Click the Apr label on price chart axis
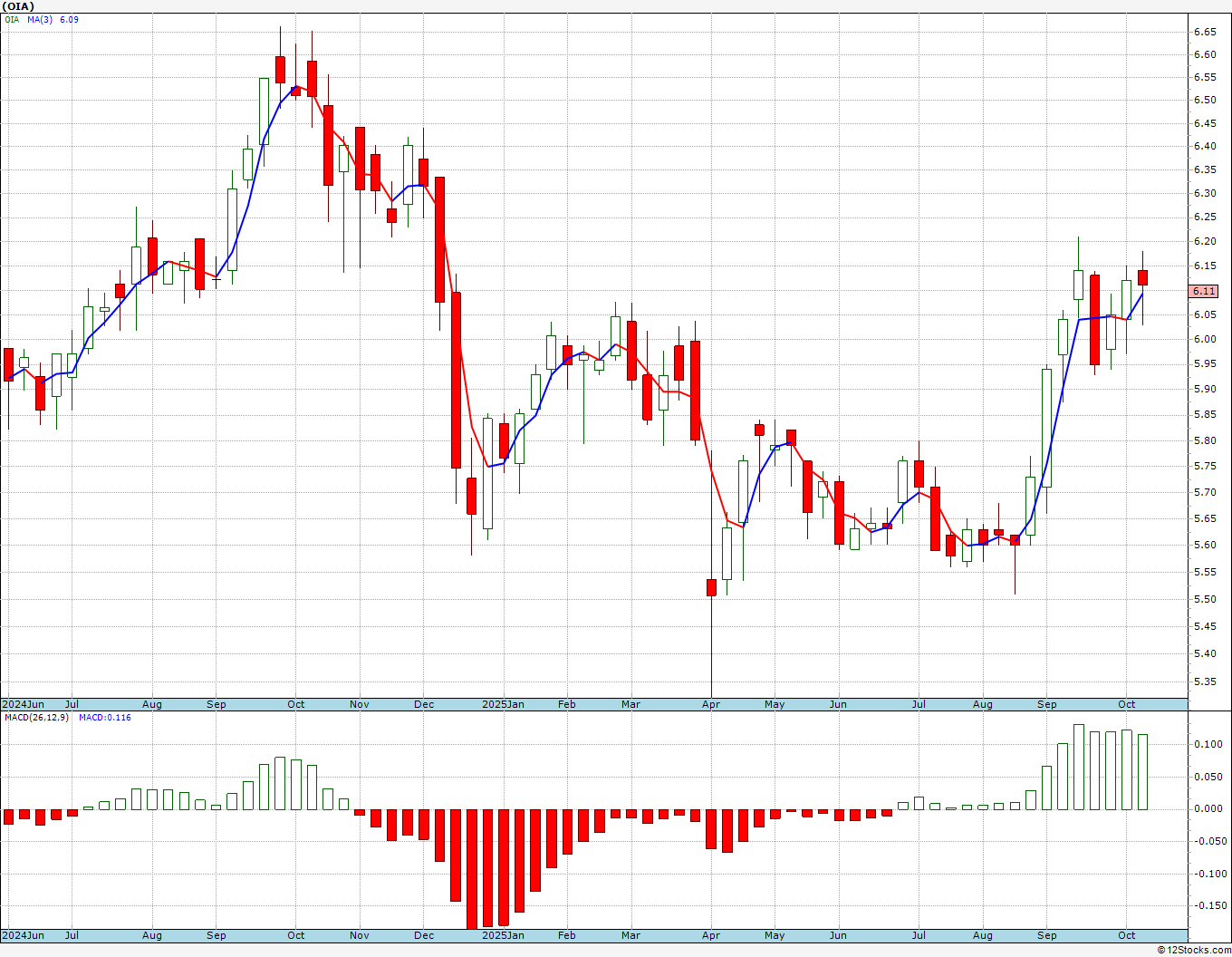Viewport: 1232px width, 957px height. pos(711,704)
